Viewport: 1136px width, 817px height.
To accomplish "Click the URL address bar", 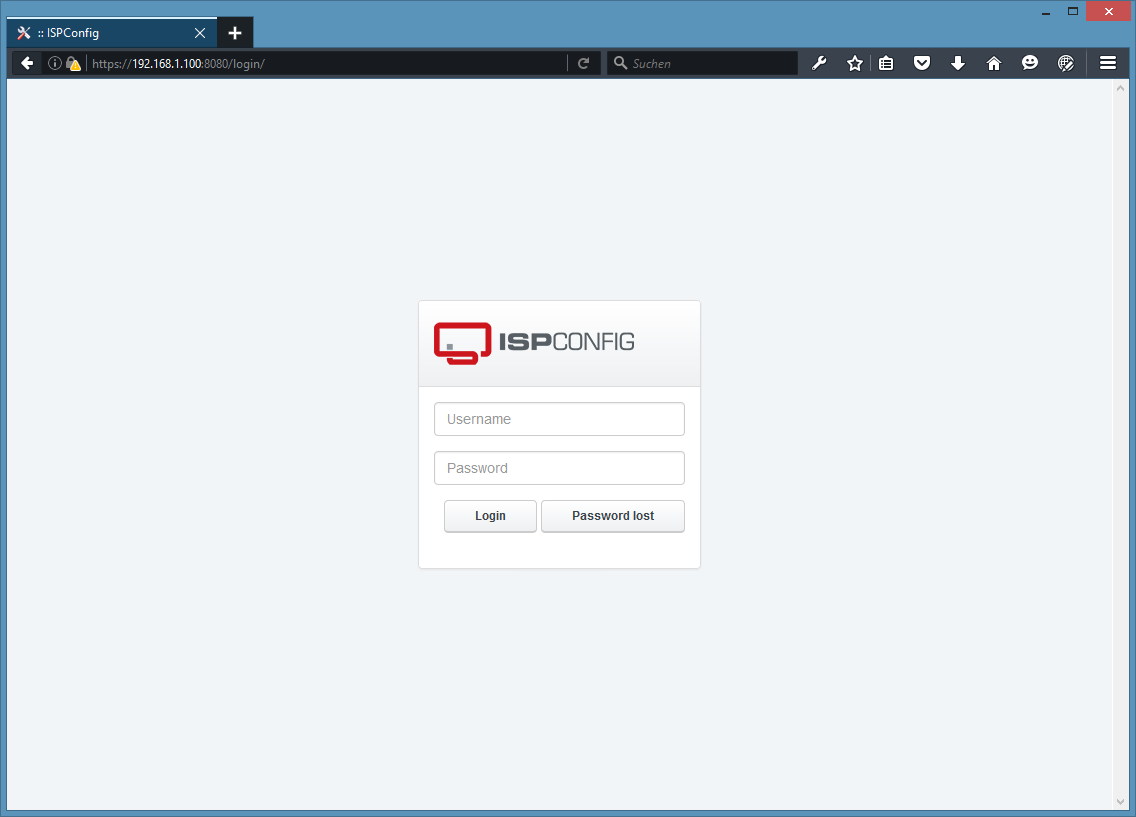I will [x=326, y=64].
